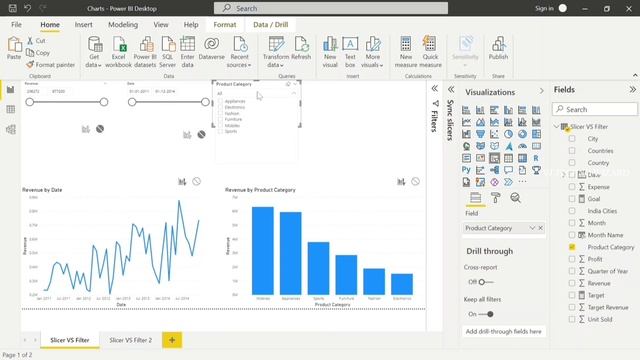Check the Countries field

(x=572, y=151)
